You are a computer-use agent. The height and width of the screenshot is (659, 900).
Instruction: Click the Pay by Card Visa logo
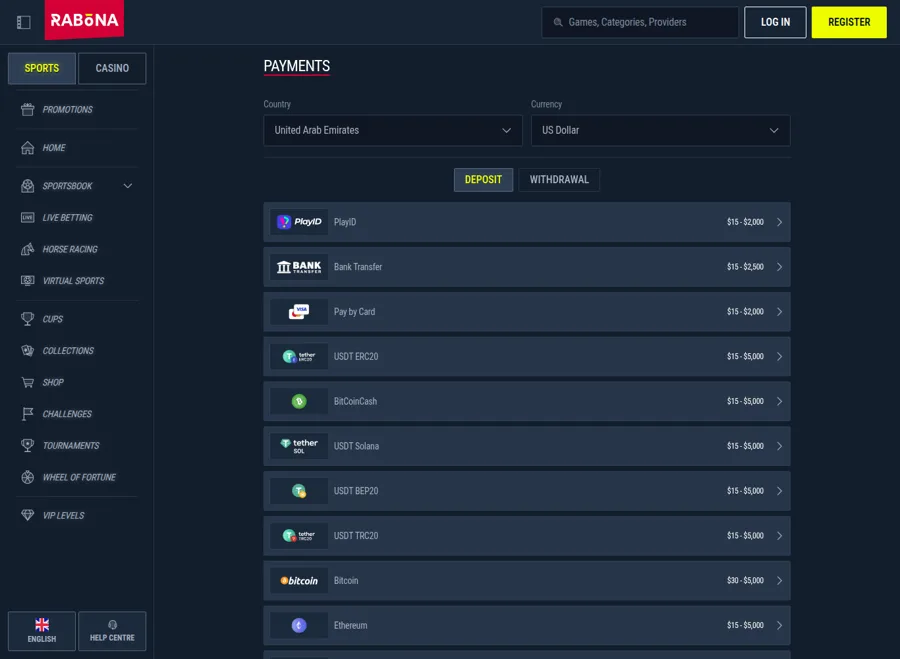coord(299,312)
